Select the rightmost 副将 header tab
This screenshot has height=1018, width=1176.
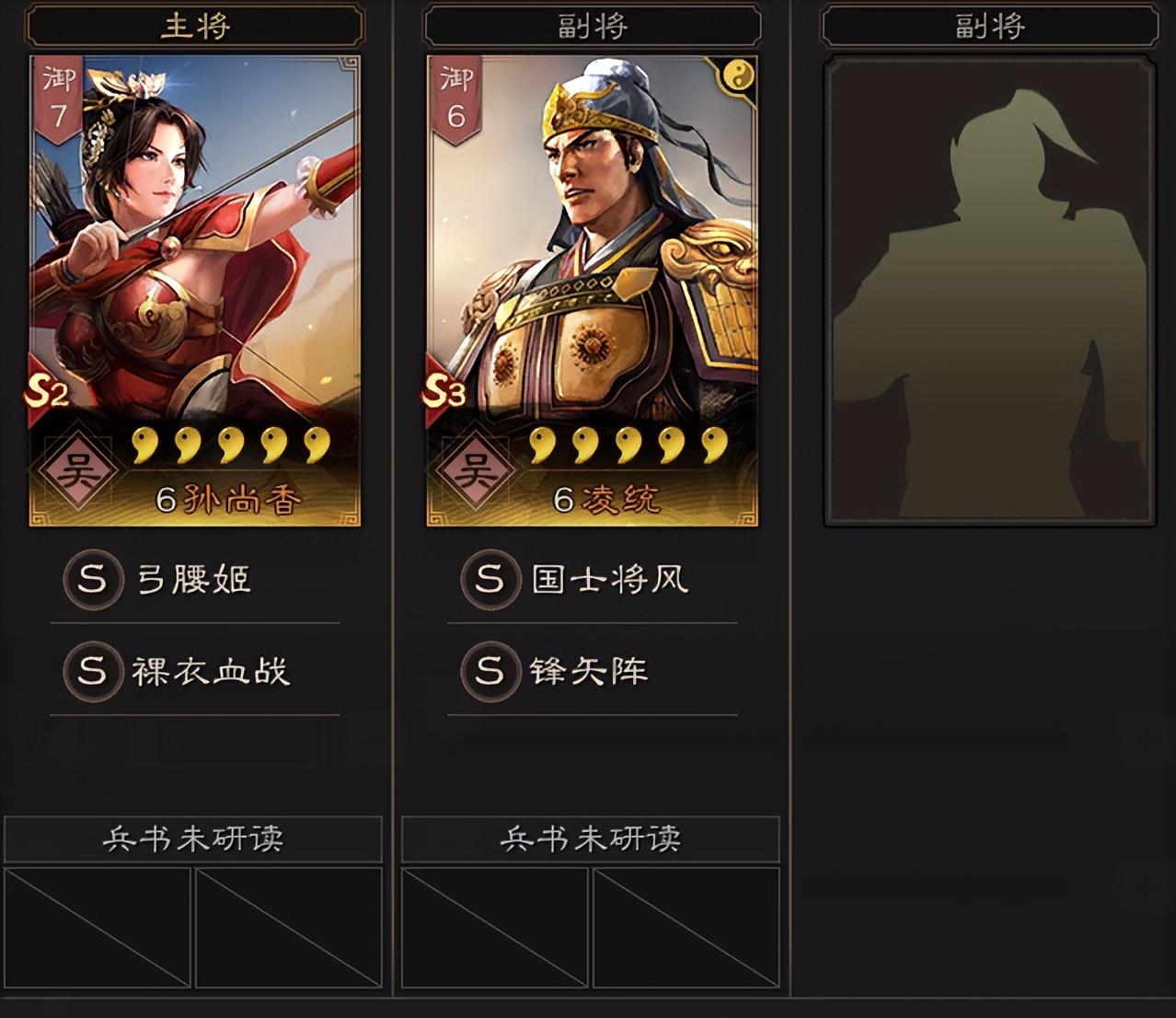pos(989,25)
